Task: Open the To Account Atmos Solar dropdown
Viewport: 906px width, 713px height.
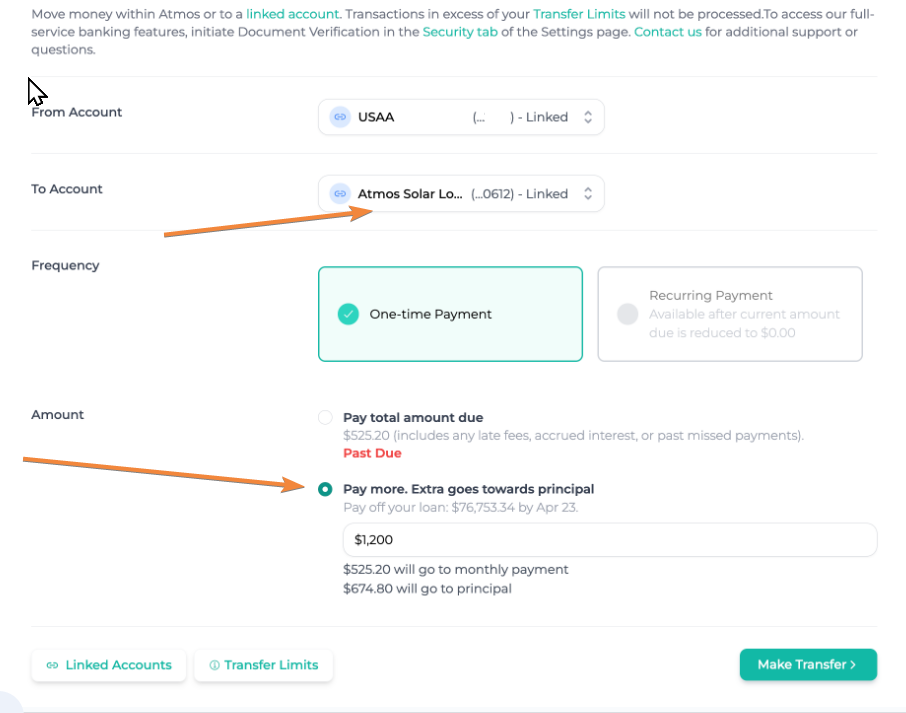Action: tap(461, 194)
